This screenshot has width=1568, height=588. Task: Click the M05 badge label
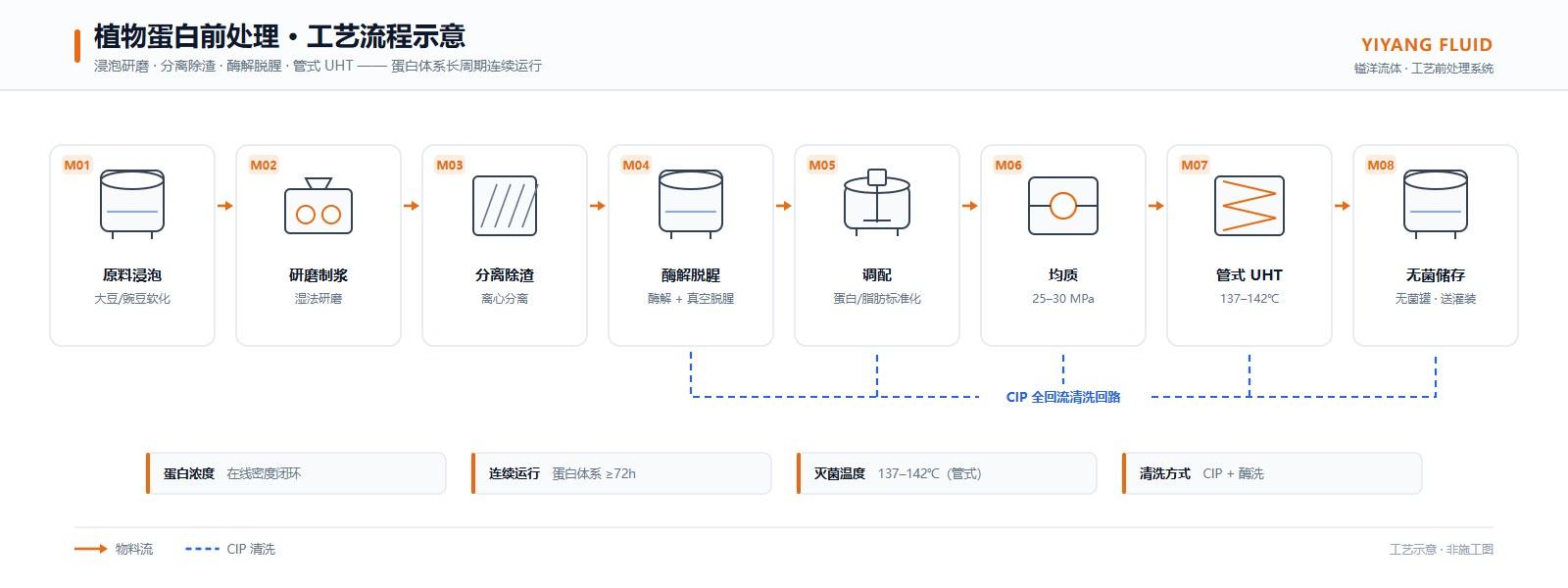tap(822, 165)
